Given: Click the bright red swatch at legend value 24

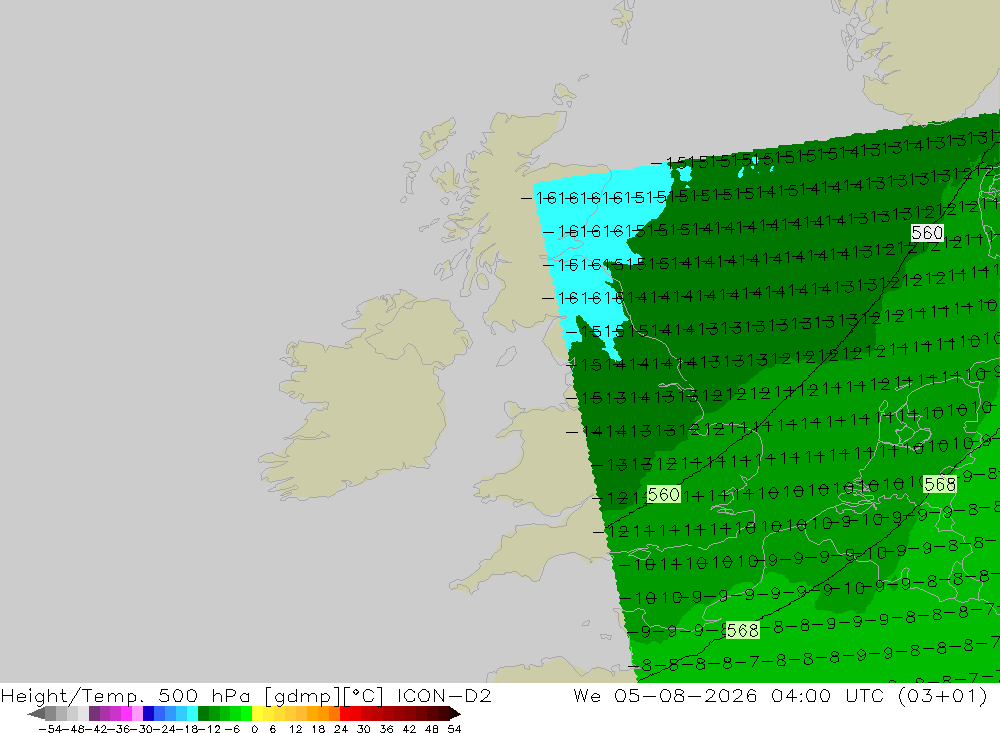Looking at the screenshot, I should (x=345, y=714).
